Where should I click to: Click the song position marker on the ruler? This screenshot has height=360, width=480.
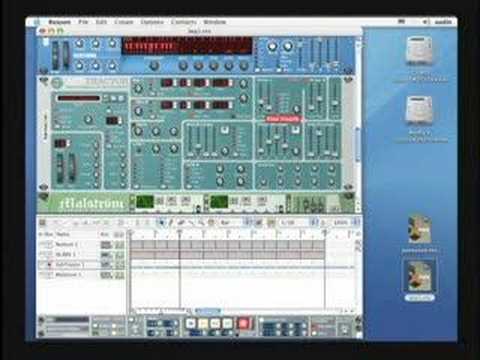pyautogui.click(x=180, y=232)
